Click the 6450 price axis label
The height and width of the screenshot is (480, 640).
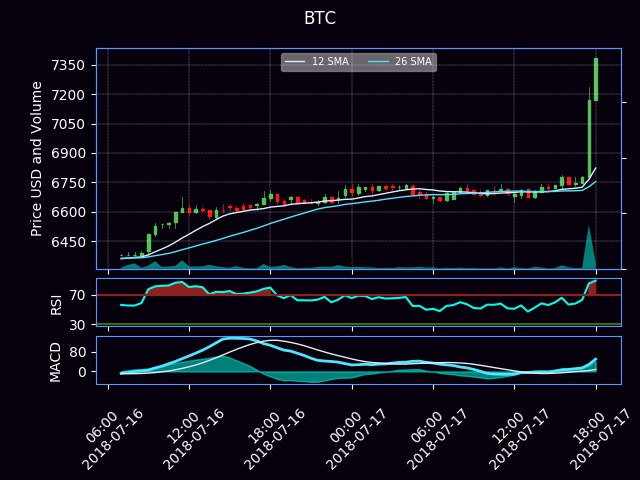68,242
